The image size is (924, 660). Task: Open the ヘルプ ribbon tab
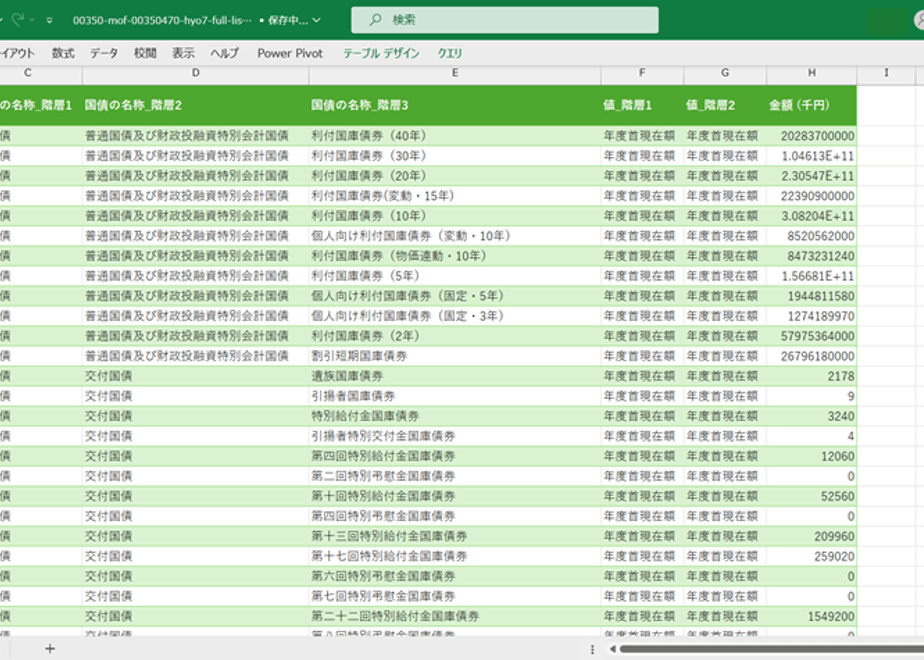pyautogui.click(x=225, y=53)
